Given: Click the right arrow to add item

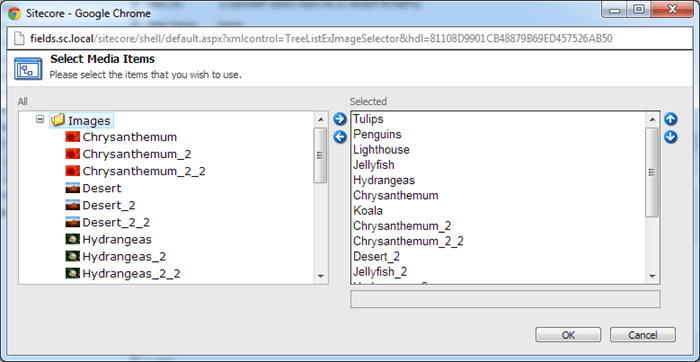Looking at the screenshot, I should click(340, 119).
